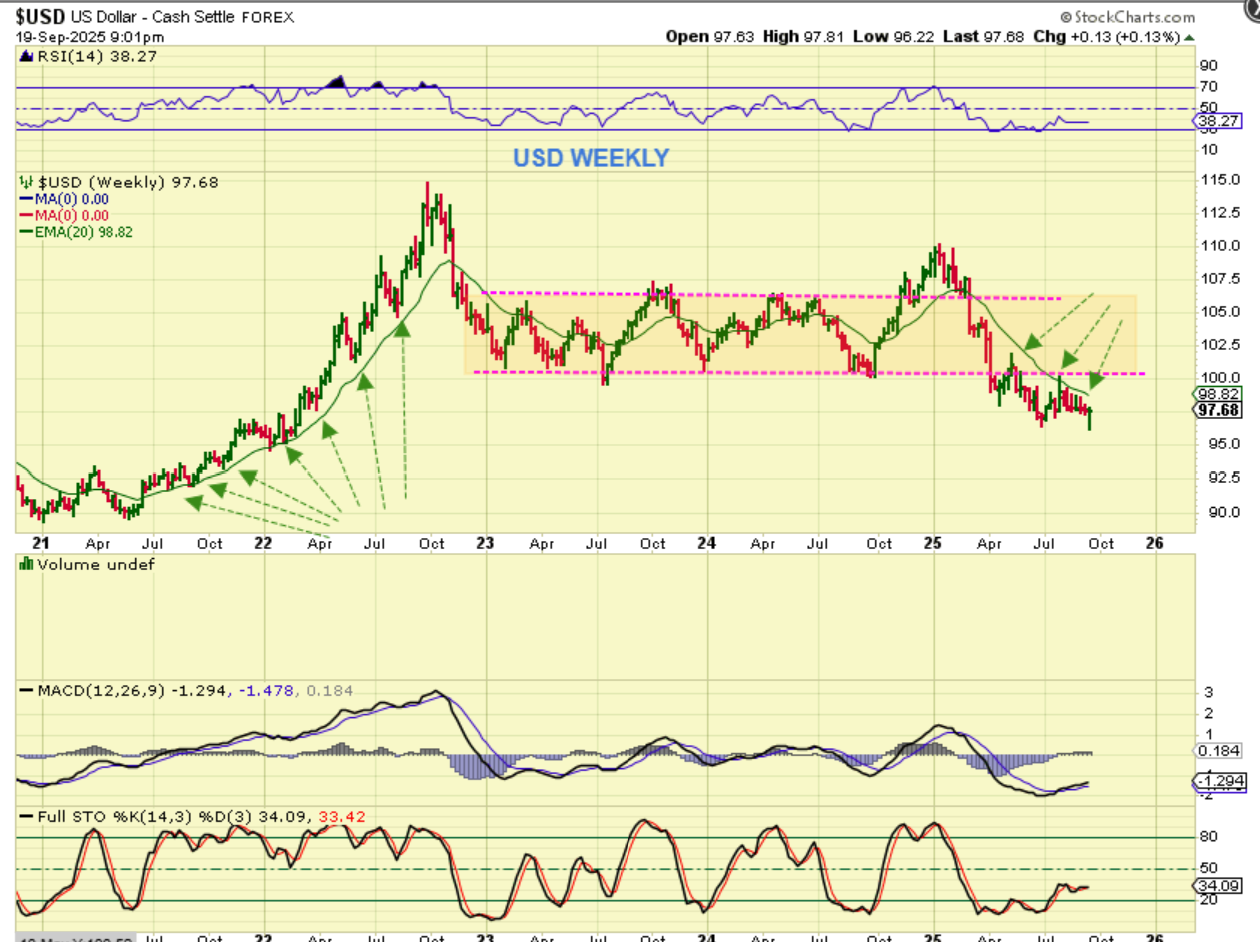1260x942 pixels.
Task: Click the 10 label on RSI axis
Action: [1208, 149]
